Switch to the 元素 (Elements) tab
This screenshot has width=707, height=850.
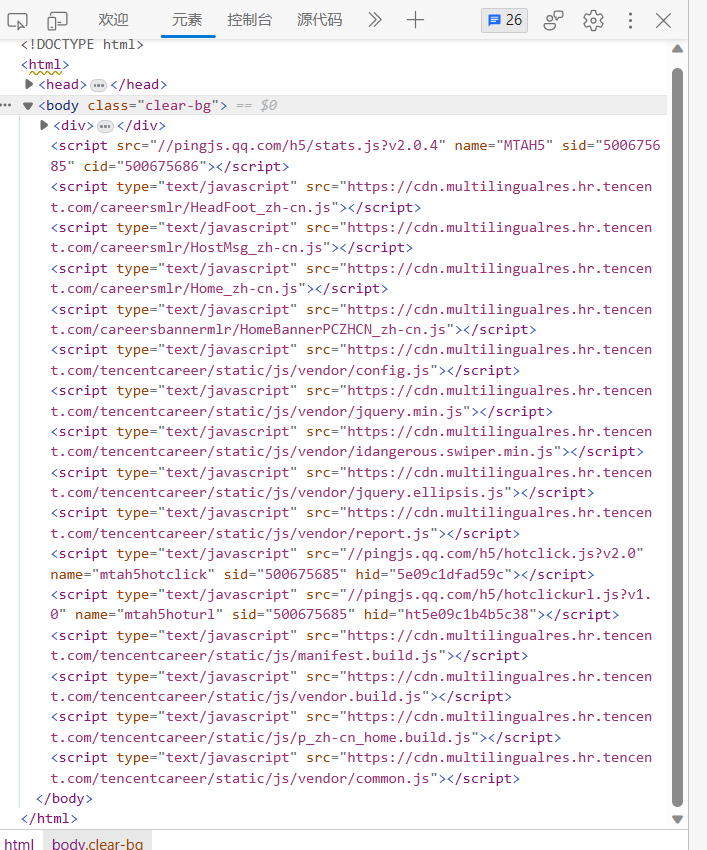(x=187, y=20)
